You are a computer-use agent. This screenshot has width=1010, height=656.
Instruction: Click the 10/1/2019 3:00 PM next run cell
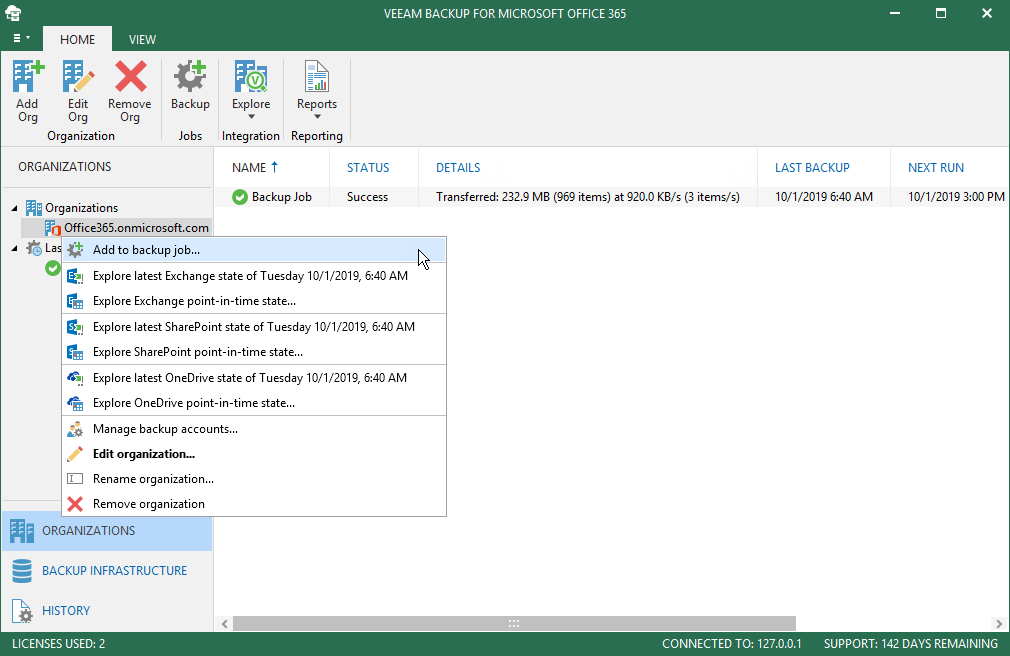click(956, 197)
